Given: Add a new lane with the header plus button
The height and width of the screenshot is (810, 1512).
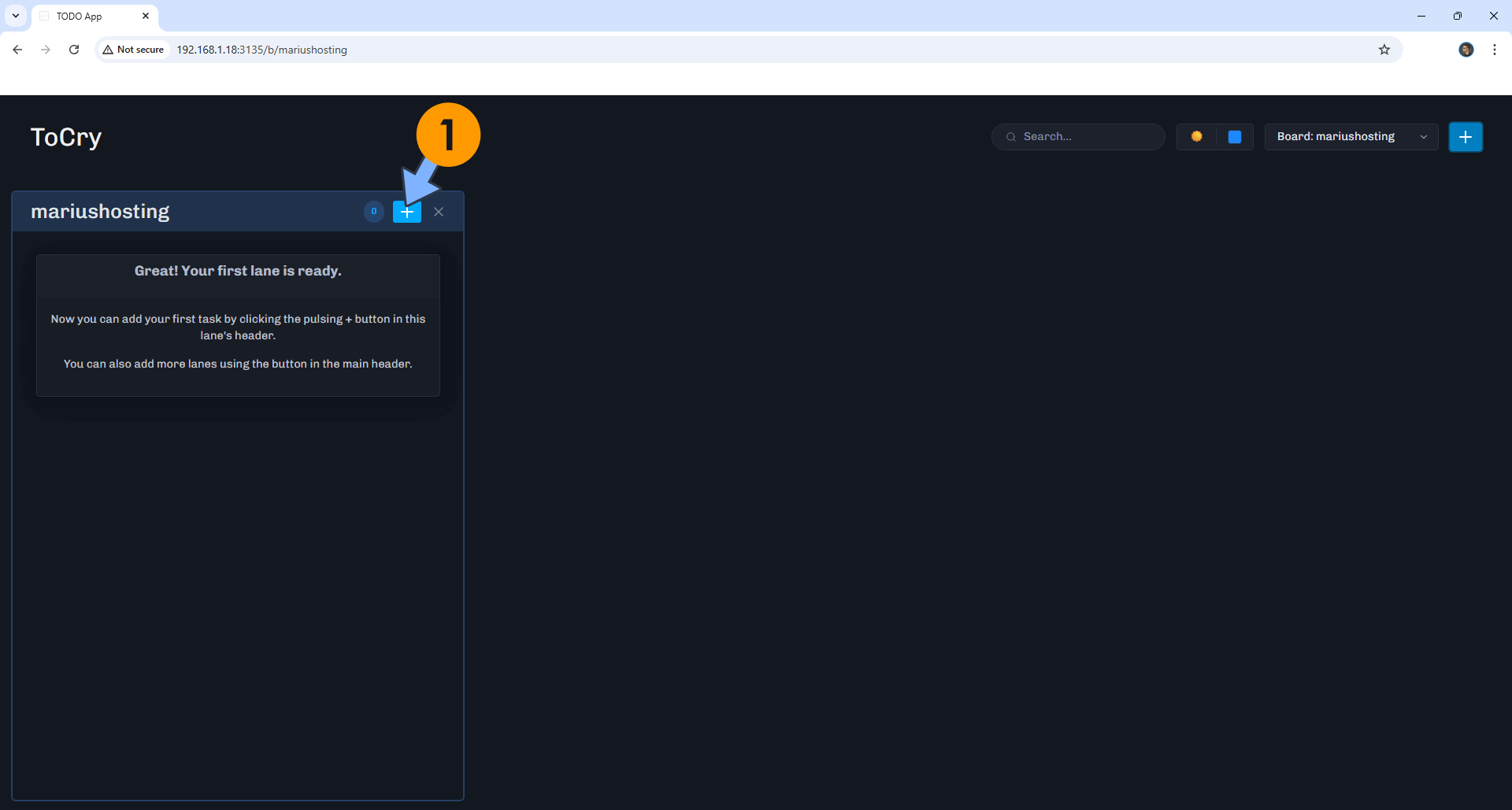Looking at the screenshot, I should 1466,137.
